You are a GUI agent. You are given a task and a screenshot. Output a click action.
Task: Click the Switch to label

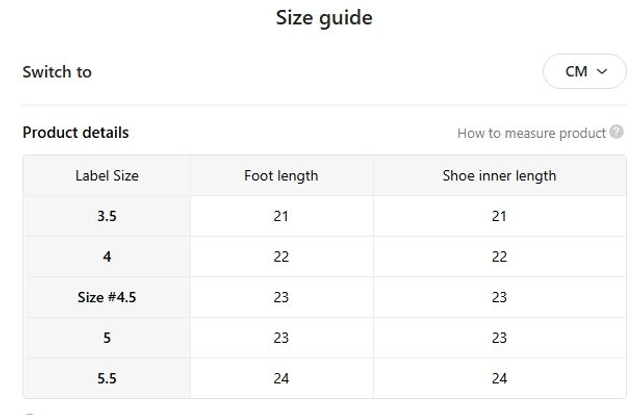tap(57, 72)
